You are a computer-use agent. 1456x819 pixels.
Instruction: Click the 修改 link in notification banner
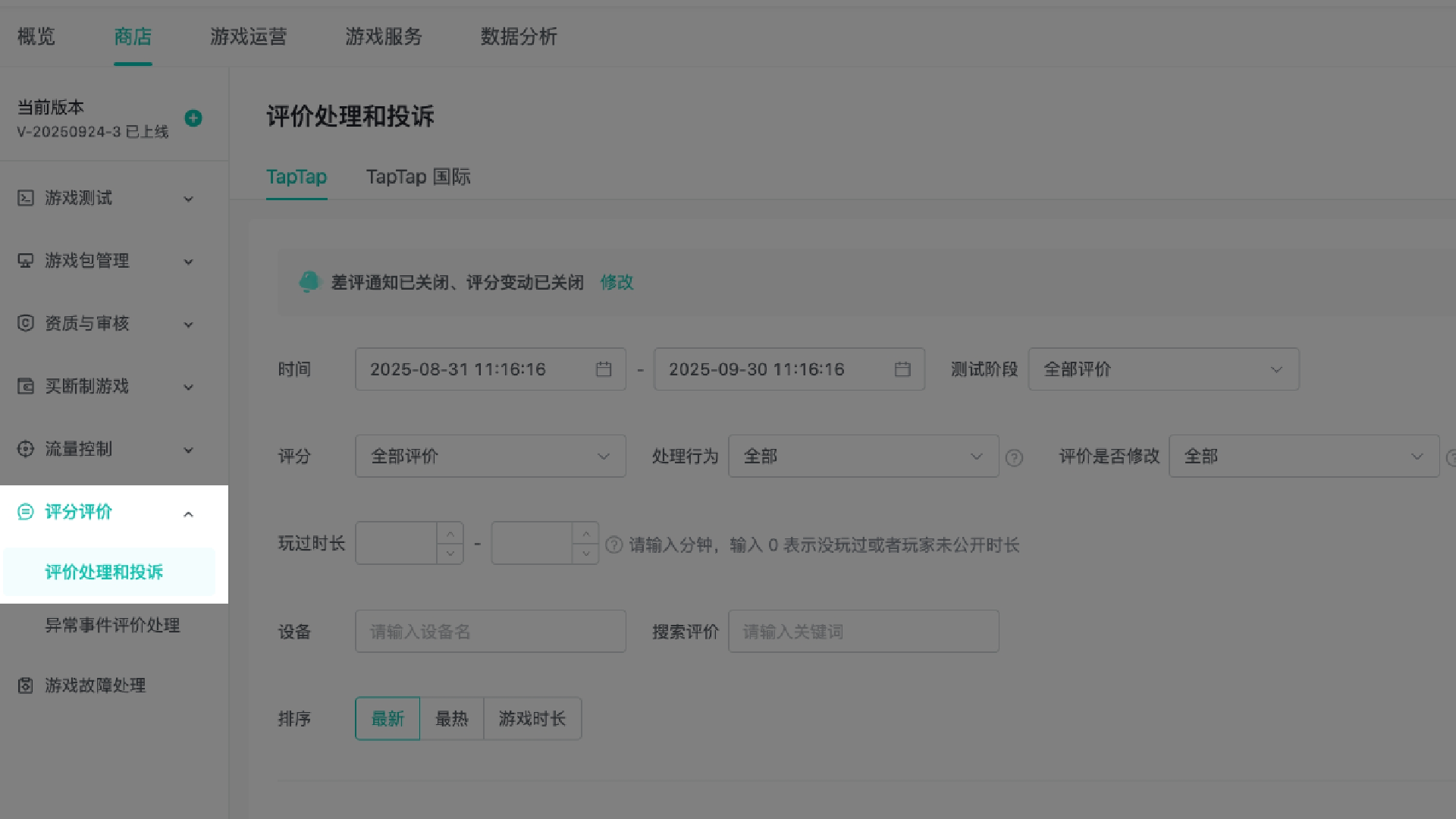click(x=617, y=283)
